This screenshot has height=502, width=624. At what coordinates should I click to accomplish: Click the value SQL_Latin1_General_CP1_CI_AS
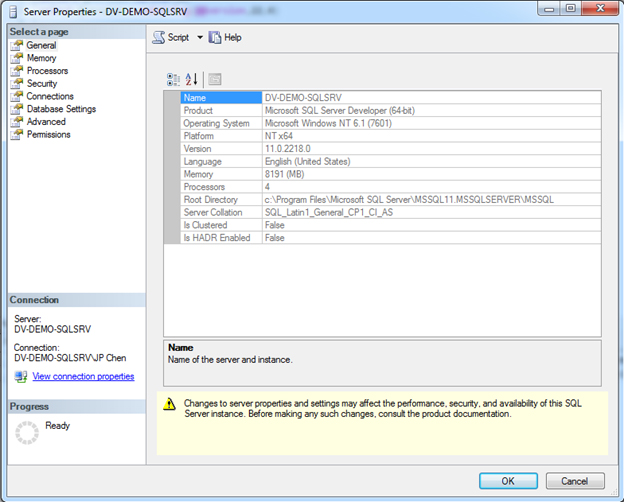point(329,213)
